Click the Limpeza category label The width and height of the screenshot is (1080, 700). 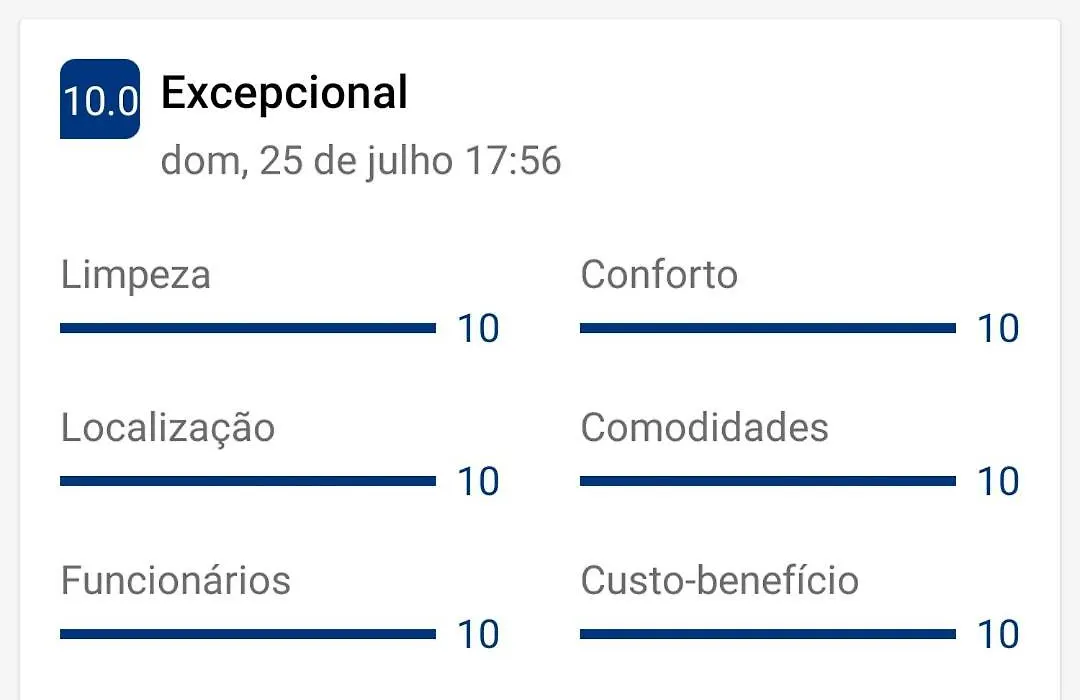(x=136, y=275)
